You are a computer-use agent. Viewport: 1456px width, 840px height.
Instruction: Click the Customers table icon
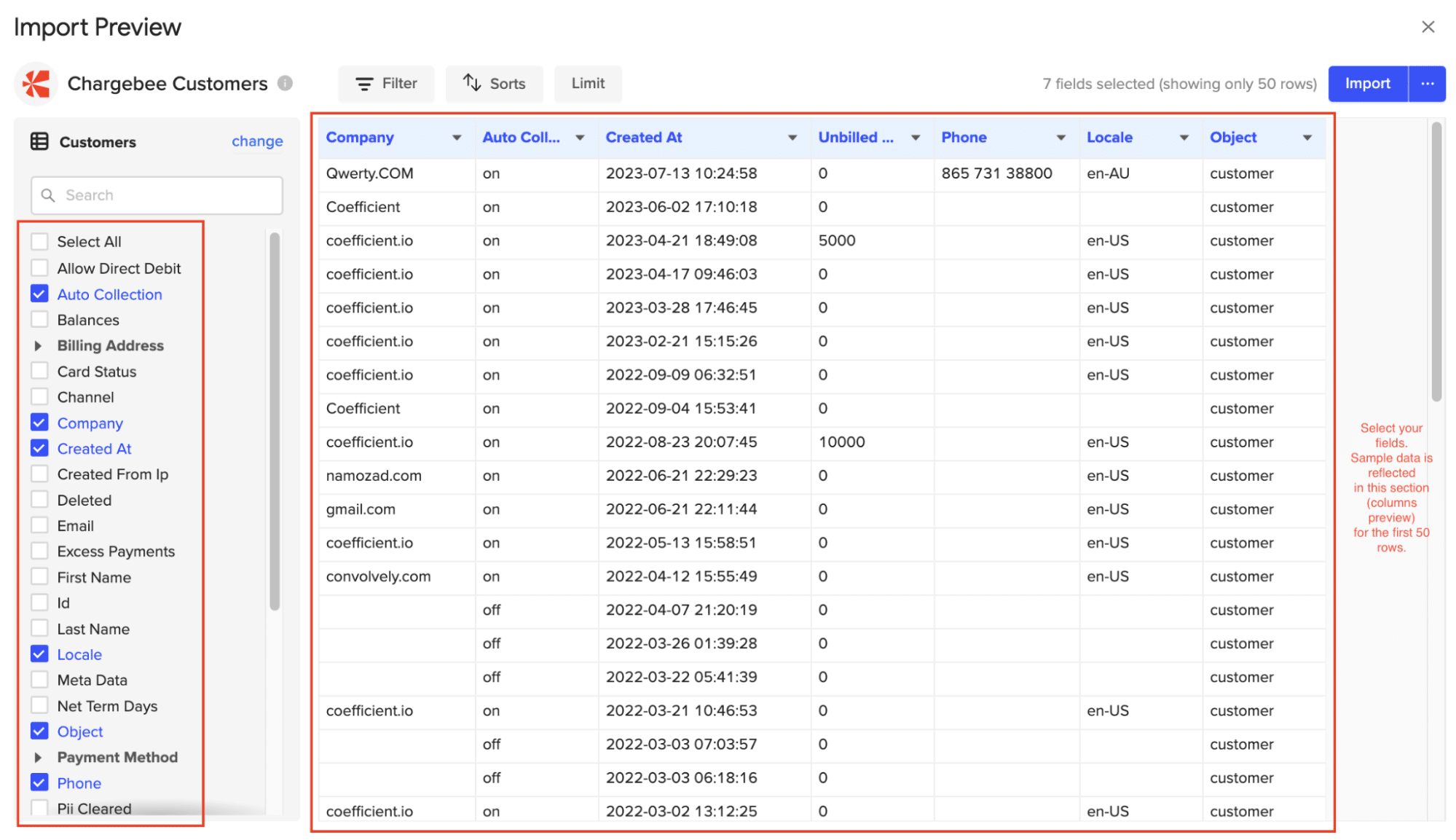(39, 141)
